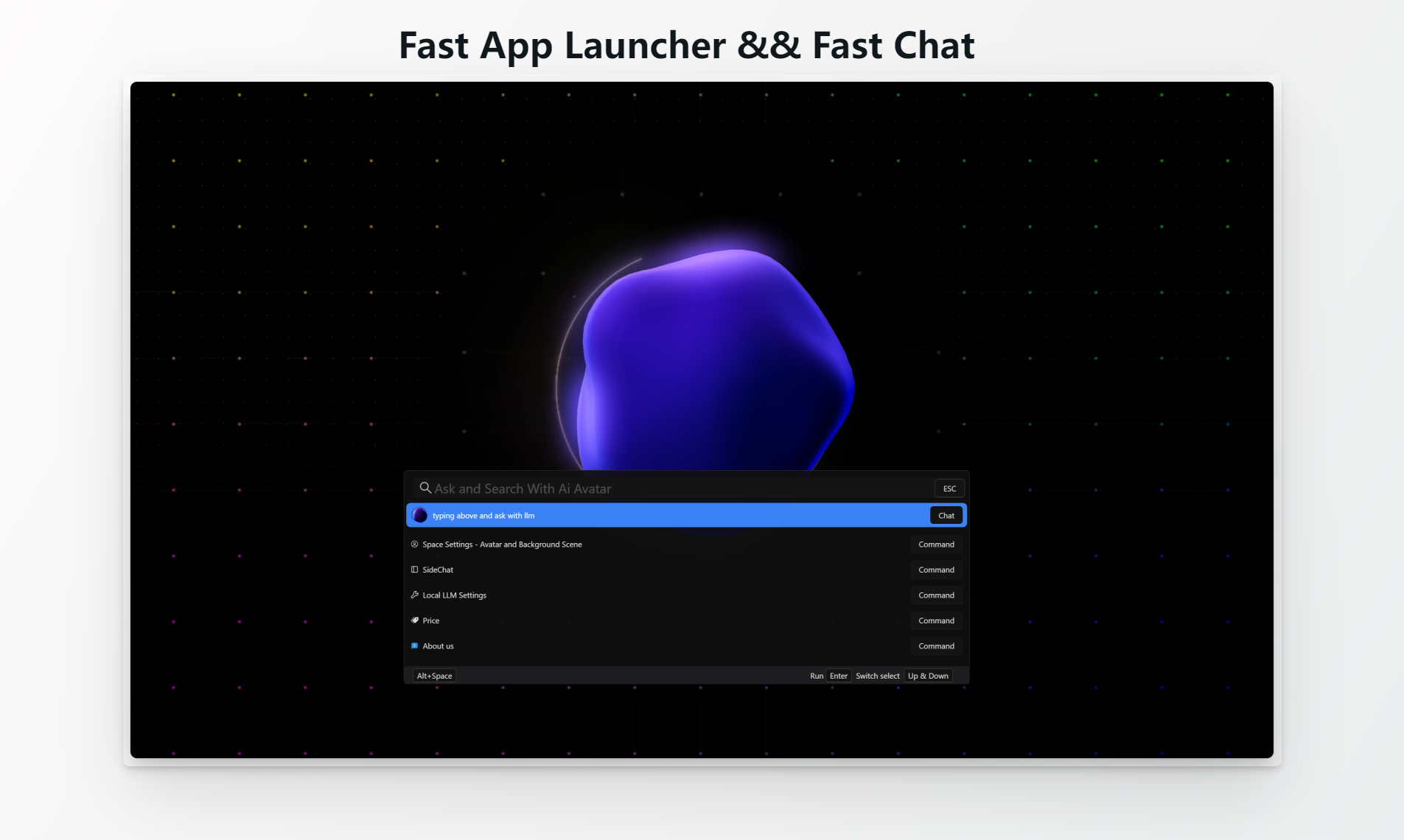Image resolution: width=1404 pixels, height=840 pixels.
Task: Open Space Settings - Avatar and Background Scene
Action: [501, 544]
